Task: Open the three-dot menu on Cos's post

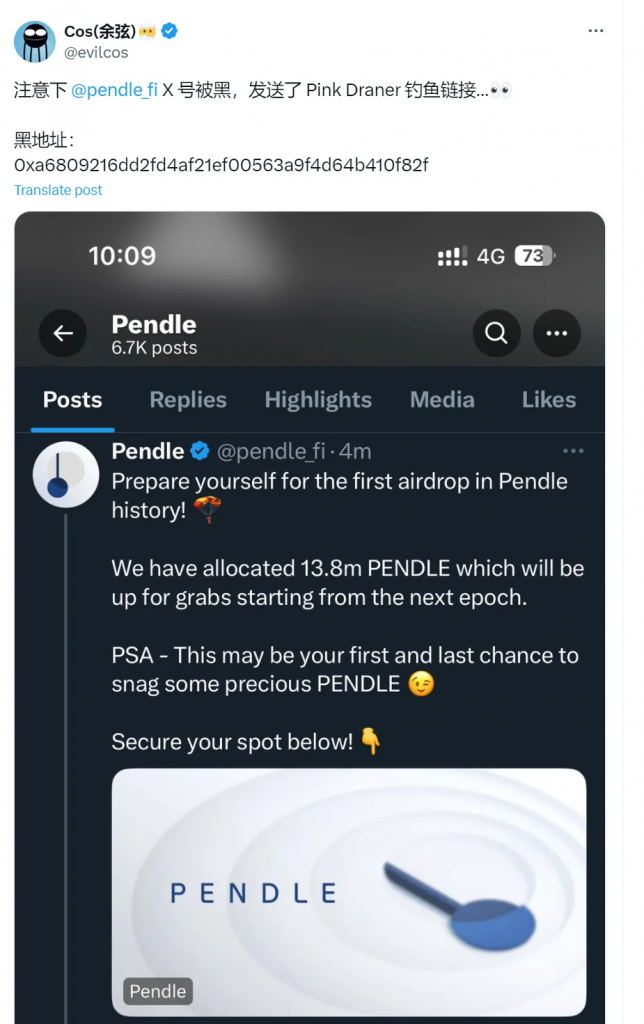Action: (x=596, y=31)
